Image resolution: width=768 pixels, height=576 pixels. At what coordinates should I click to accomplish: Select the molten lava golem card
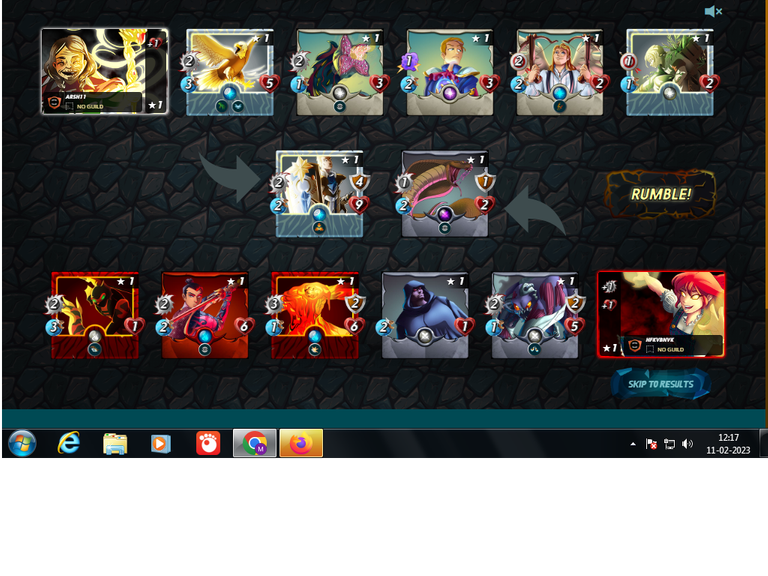(315, 315)
